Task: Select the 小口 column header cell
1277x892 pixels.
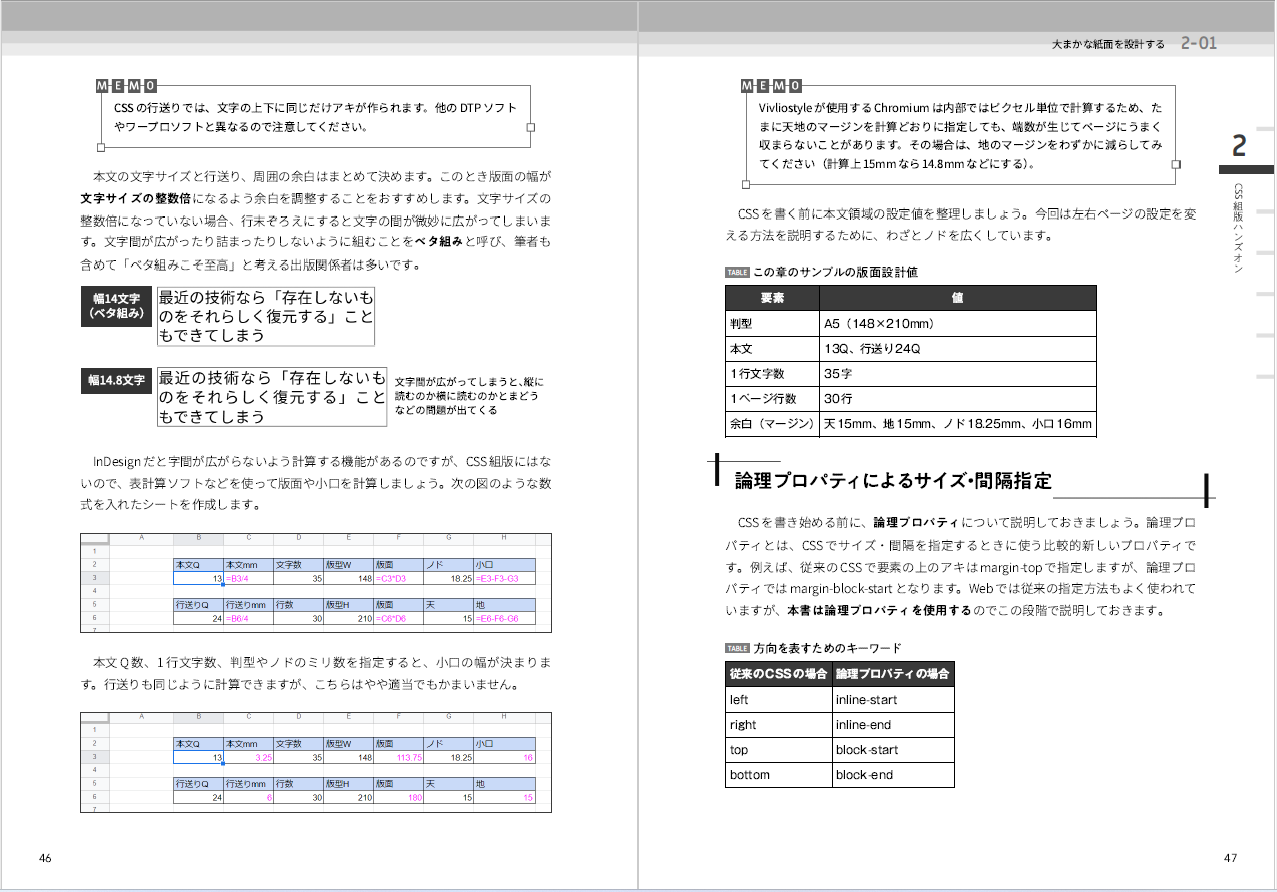Action: 504,564
